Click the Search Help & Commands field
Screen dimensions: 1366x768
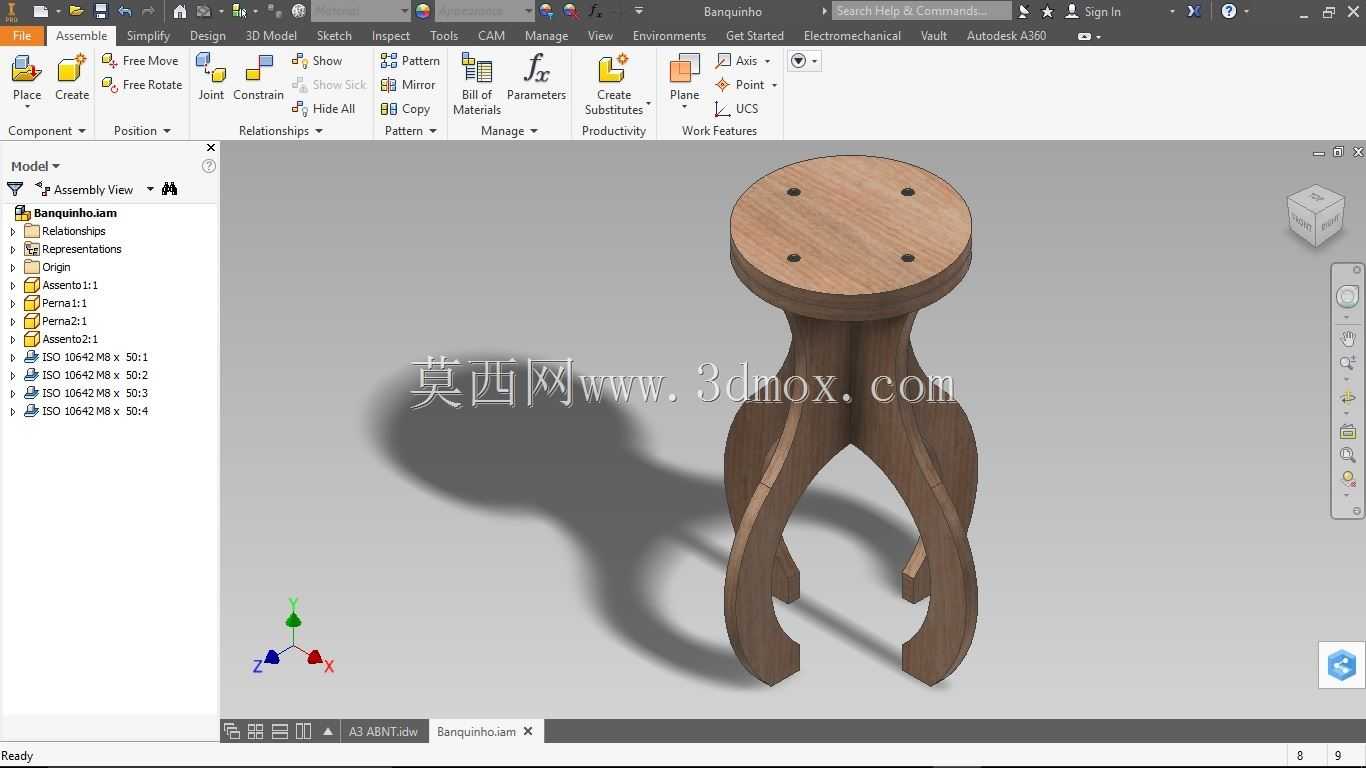tap(921, 11)
